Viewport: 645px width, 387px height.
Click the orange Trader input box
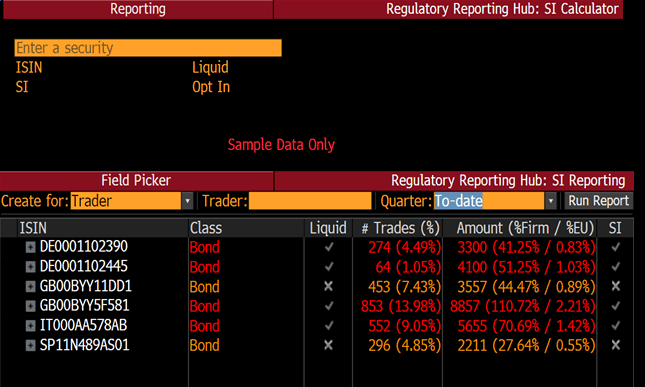310,201
